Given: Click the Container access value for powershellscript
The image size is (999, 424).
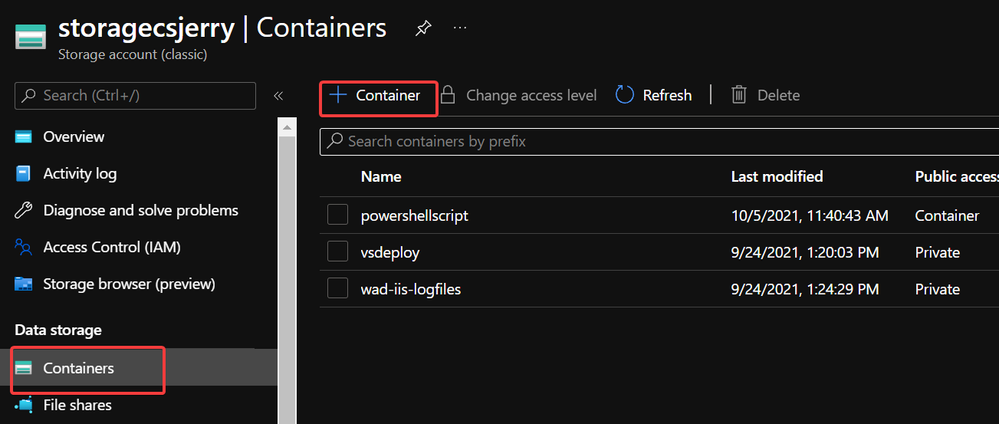Looking at the screenshot, I should (x=947, y=216).
